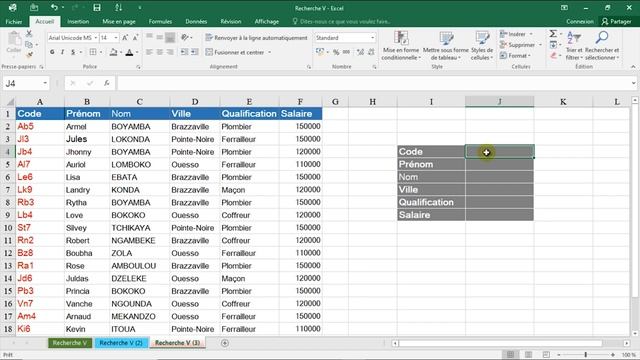Click the zoom slider in status bar
The width and height of the screenshot is (640, 360).
586,355
